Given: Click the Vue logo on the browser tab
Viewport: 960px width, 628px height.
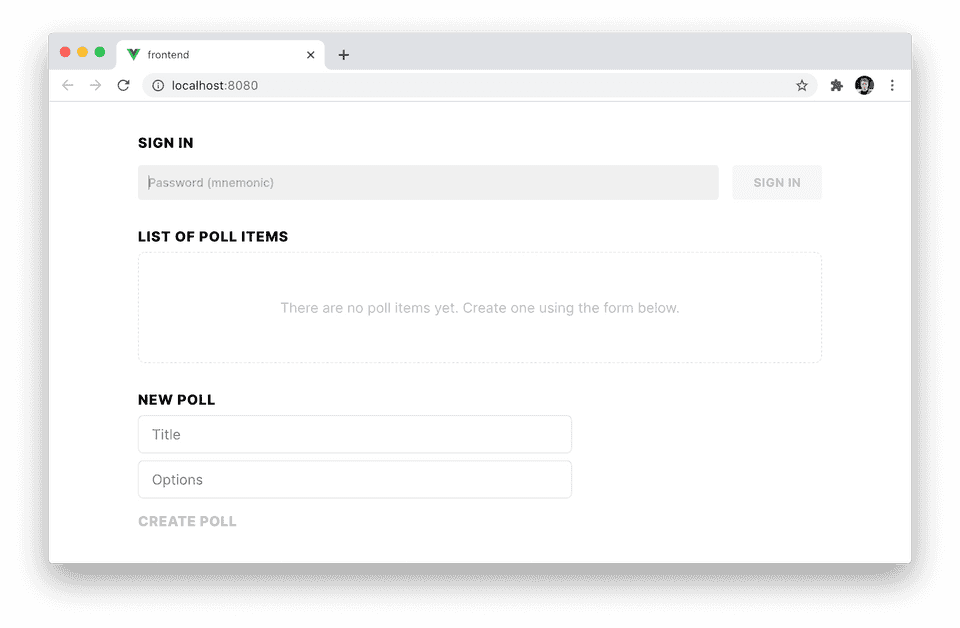Looking at the screenshot, I should (x=132, y=55).
